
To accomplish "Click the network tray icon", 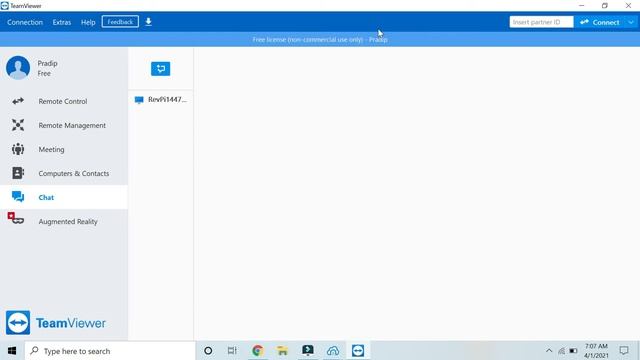I will [x=562, y=351].
